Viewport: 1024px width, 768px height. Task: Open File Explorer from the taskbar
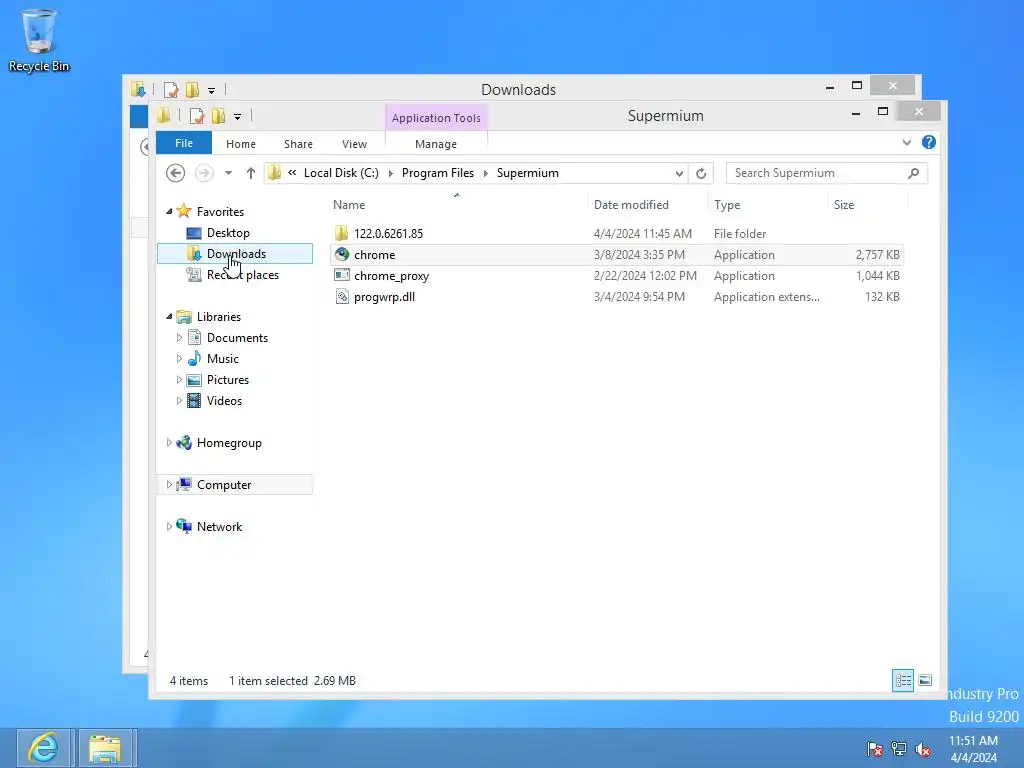click(106, 748)
